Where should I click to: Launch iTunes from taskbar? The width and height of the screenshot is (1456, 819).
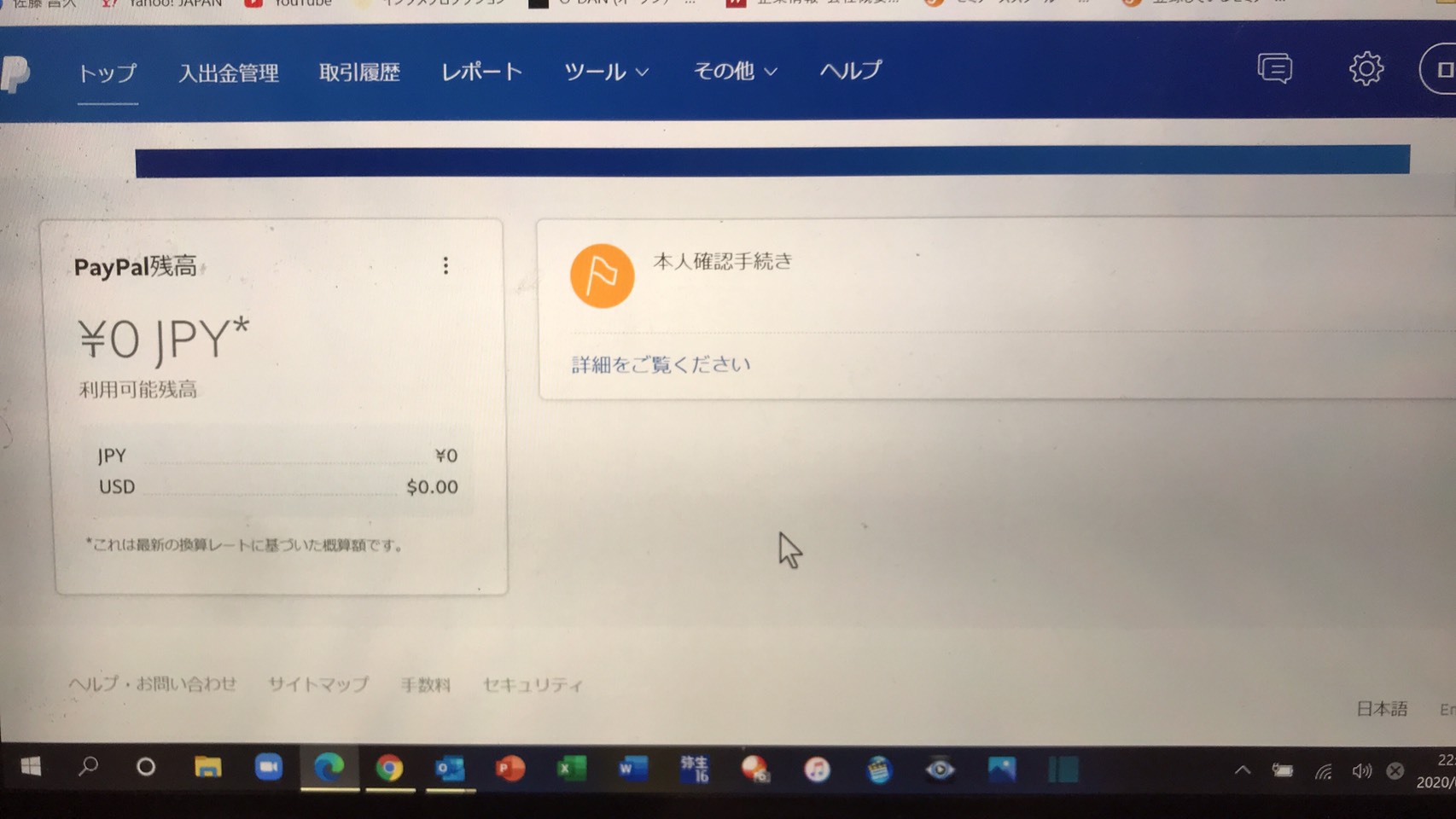pos(817,770)
